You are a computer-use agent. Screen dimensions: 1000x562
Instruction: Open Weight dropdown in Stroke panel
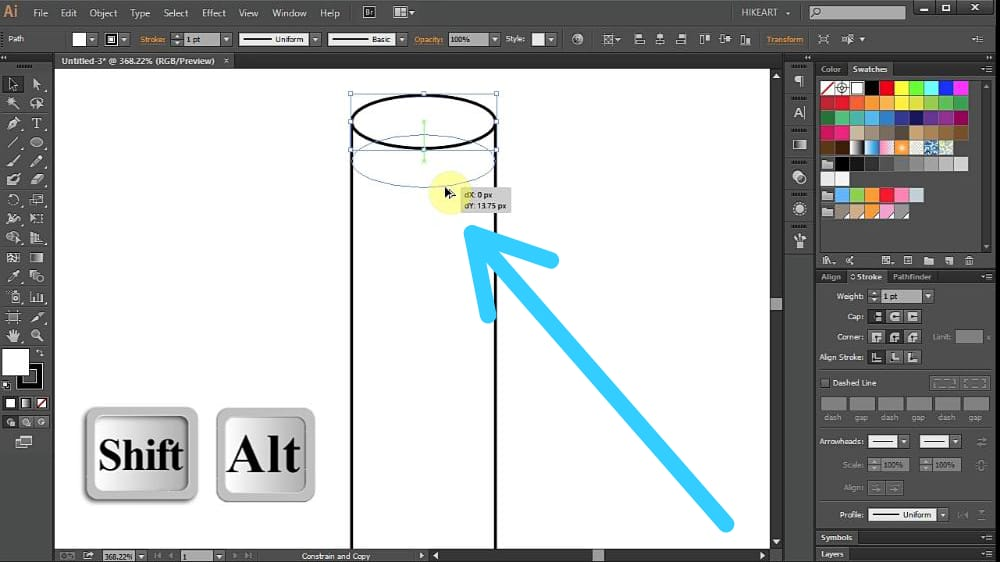click(928, 297)
